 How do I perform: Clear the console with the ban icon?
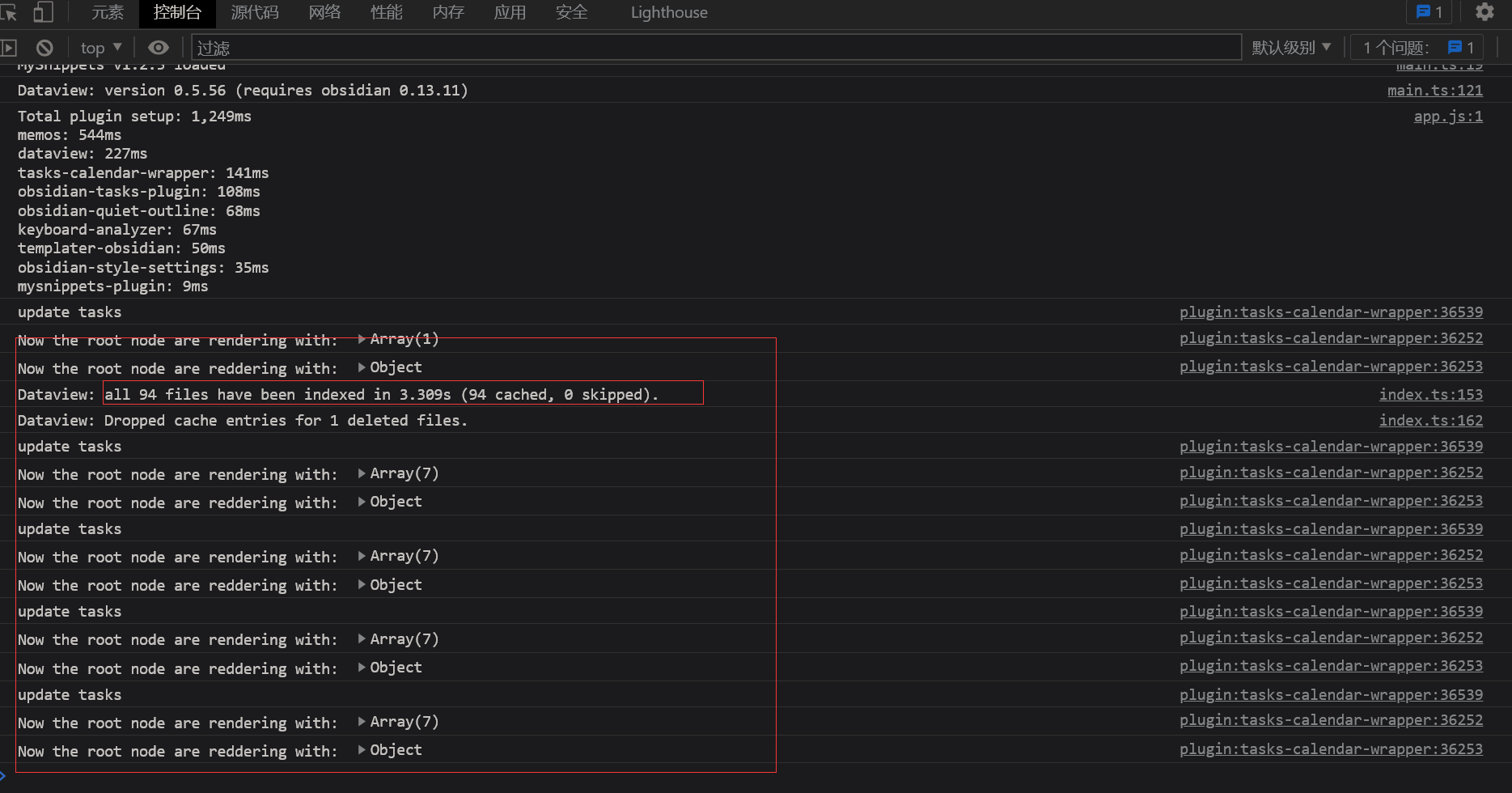coord(45,48)
